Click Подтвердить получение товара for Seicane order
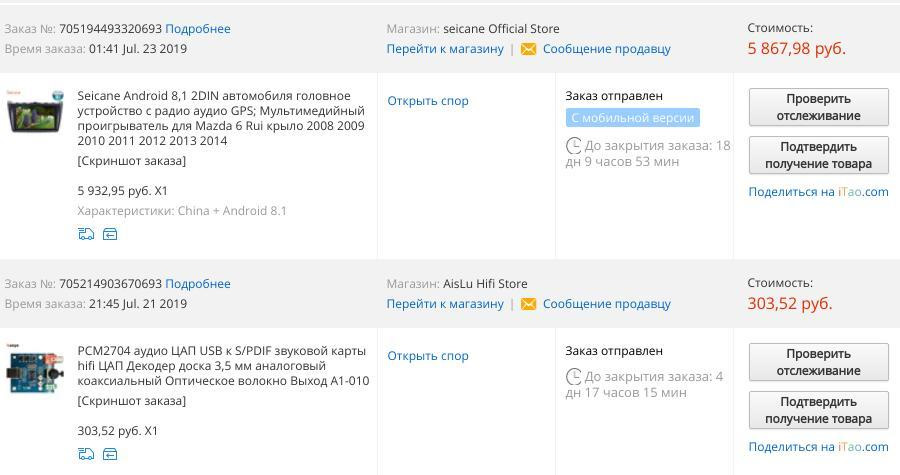 [818, 155]
